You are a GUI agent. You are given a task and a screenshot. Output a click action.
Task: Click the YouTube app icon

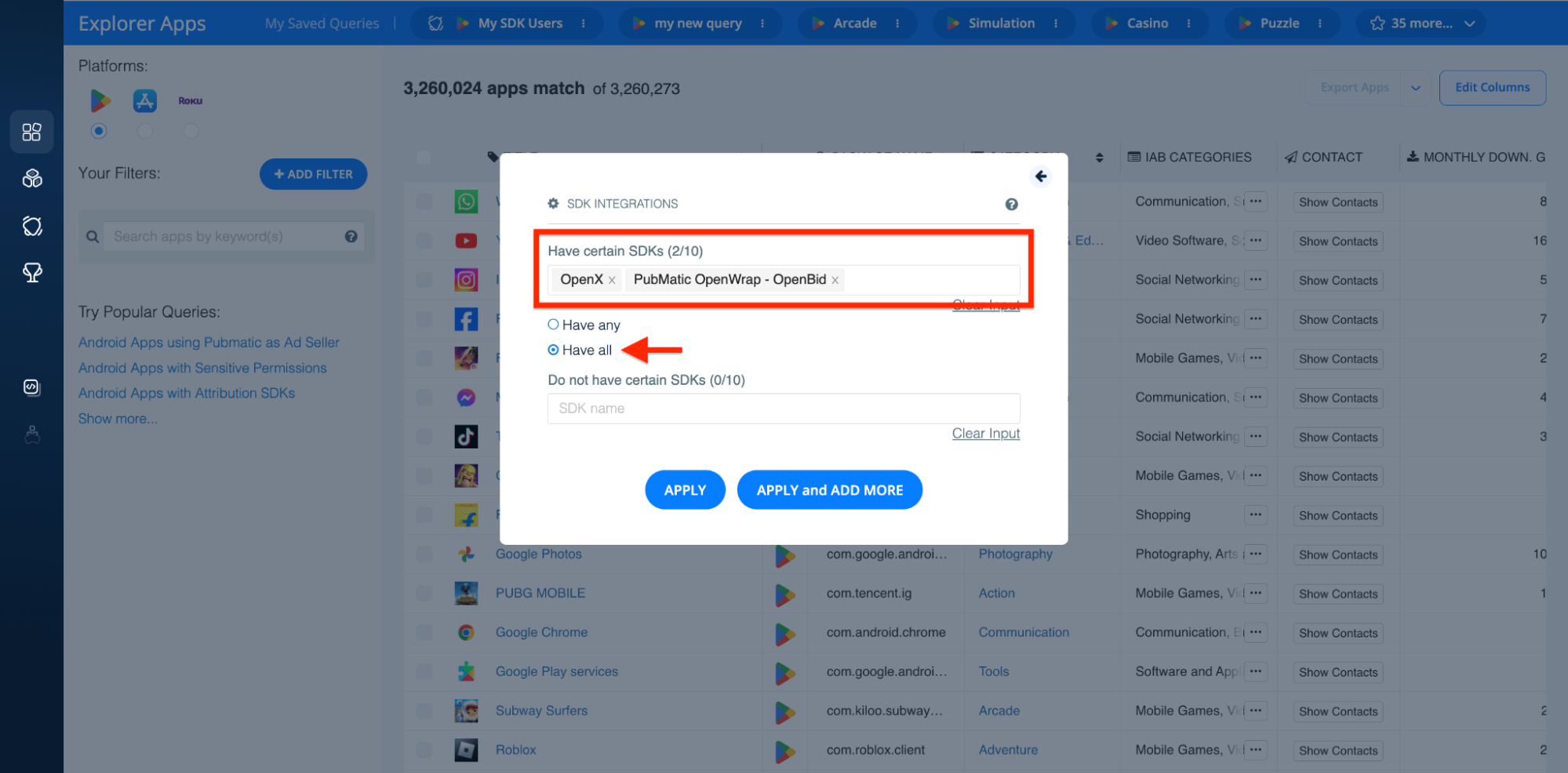(466, 241)
